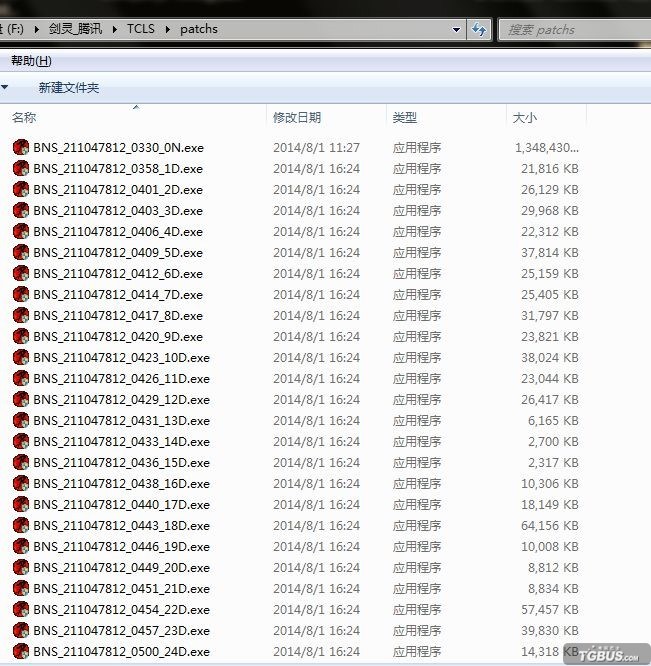The width and height of the screenshot is (651, 666).
Task: Click icon of BNS_211047812_0423_10D.exe
Action: [x=21, y=357]
